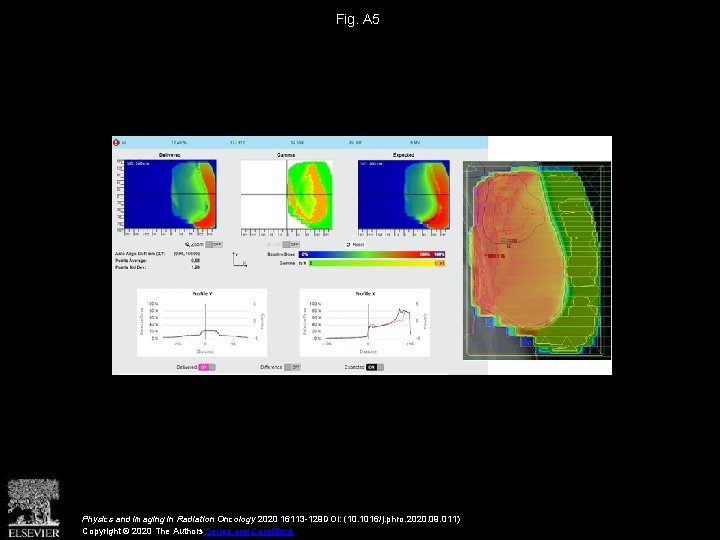The width and height of the screenshot is (720, 540).
Task: Click the Points Average label
Action: pos(131,260)
